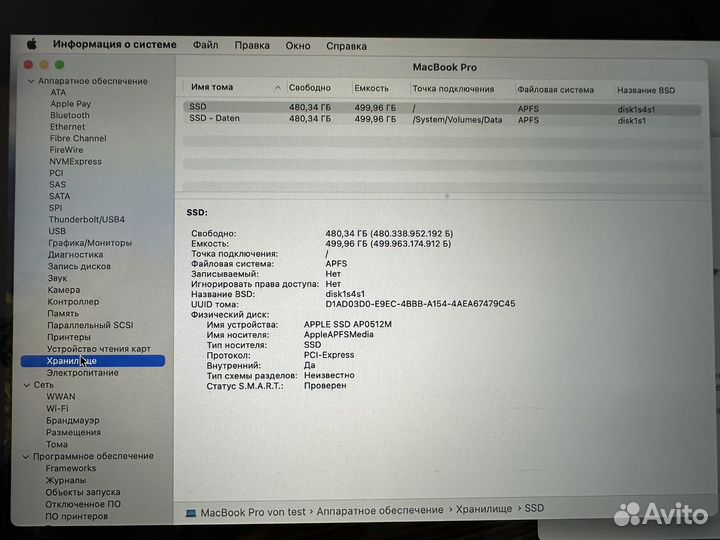Select the SSD volume row
The width and height of the screenshot is (720, 540).
(x=442, y=108)
